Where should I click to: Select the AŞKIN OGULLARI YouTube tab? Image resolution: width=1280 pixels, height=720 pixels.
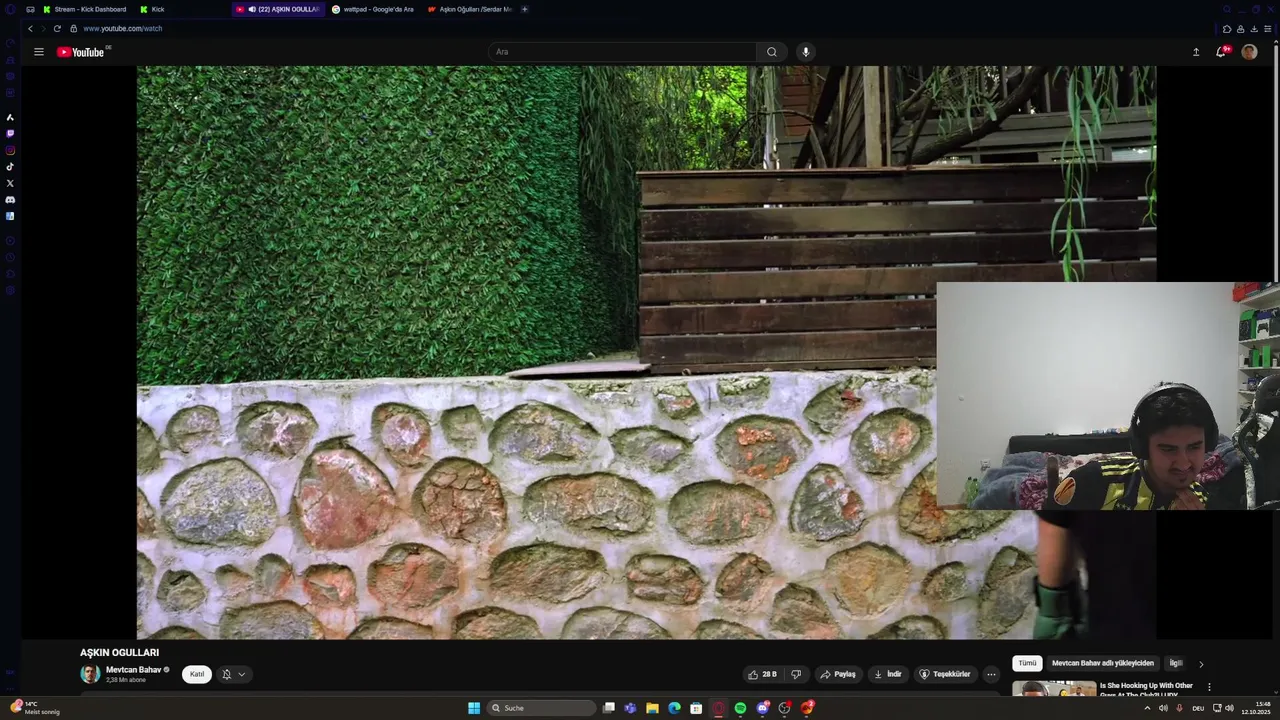pyautogui.click(x=278, y=9)
